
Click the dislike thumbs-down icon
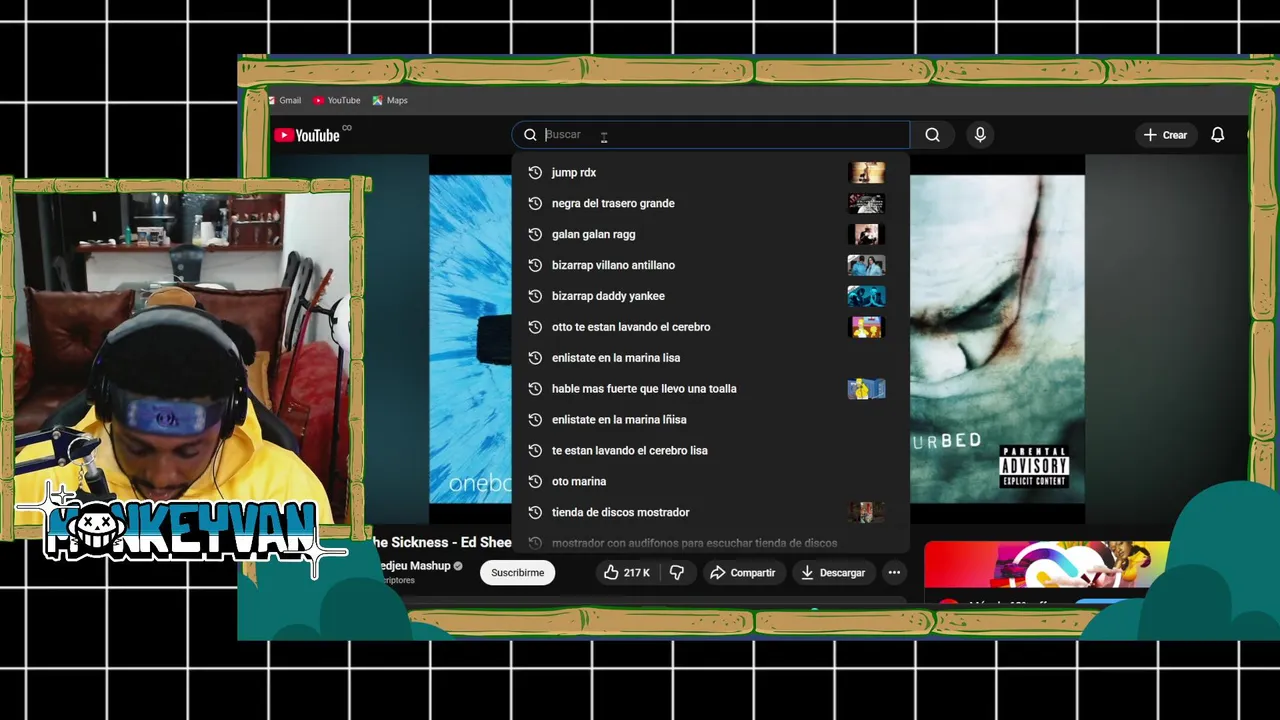(x=677, y=573)
